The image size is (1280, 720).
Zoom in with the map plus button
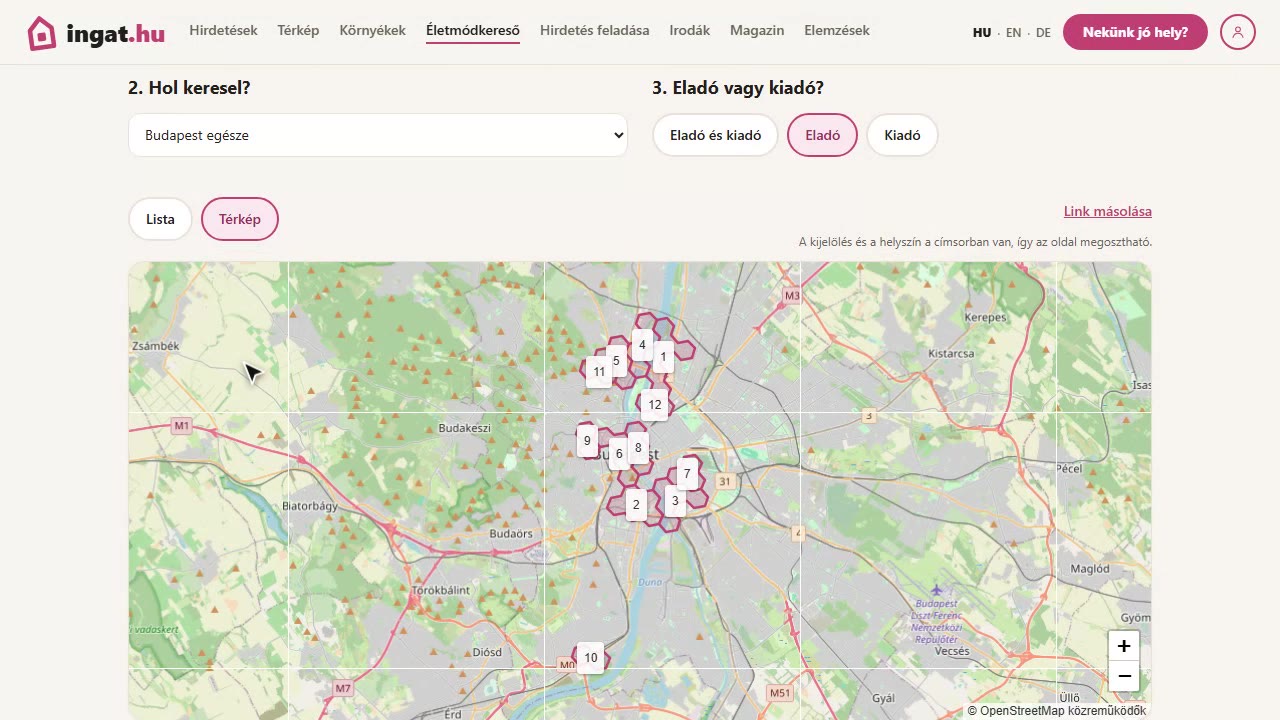[x=1124, y=646]
